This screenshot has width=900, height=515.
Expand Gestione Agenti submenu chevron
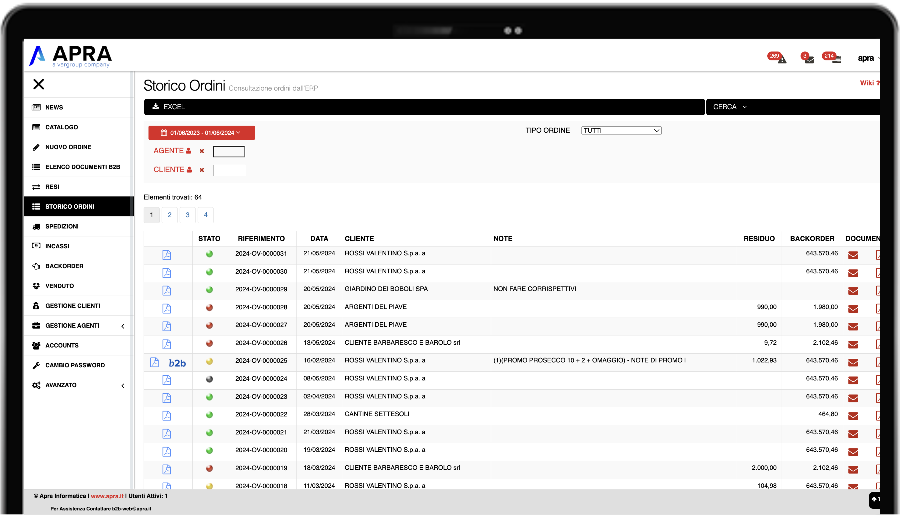point(123,326)
